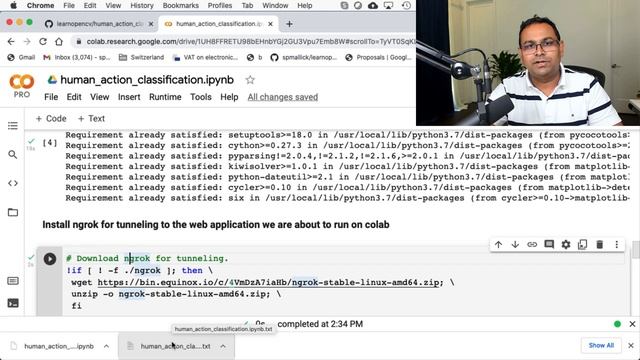
Task: Open the Chrome Bookmarks menu
Action: pyautogui.click(x=180, y=6)
